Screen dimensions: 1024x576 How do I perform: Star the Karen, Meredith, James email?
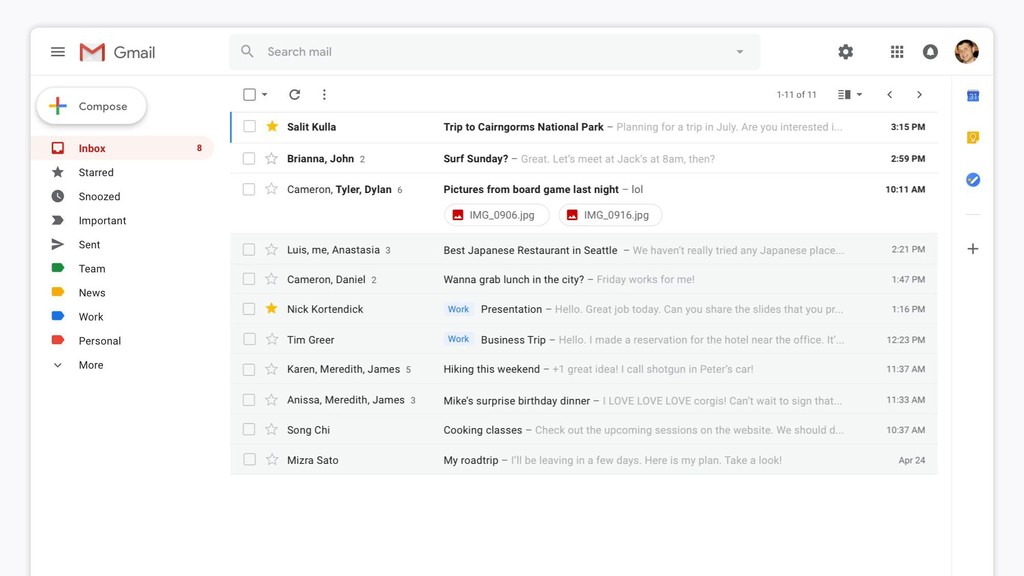[272, 369]
